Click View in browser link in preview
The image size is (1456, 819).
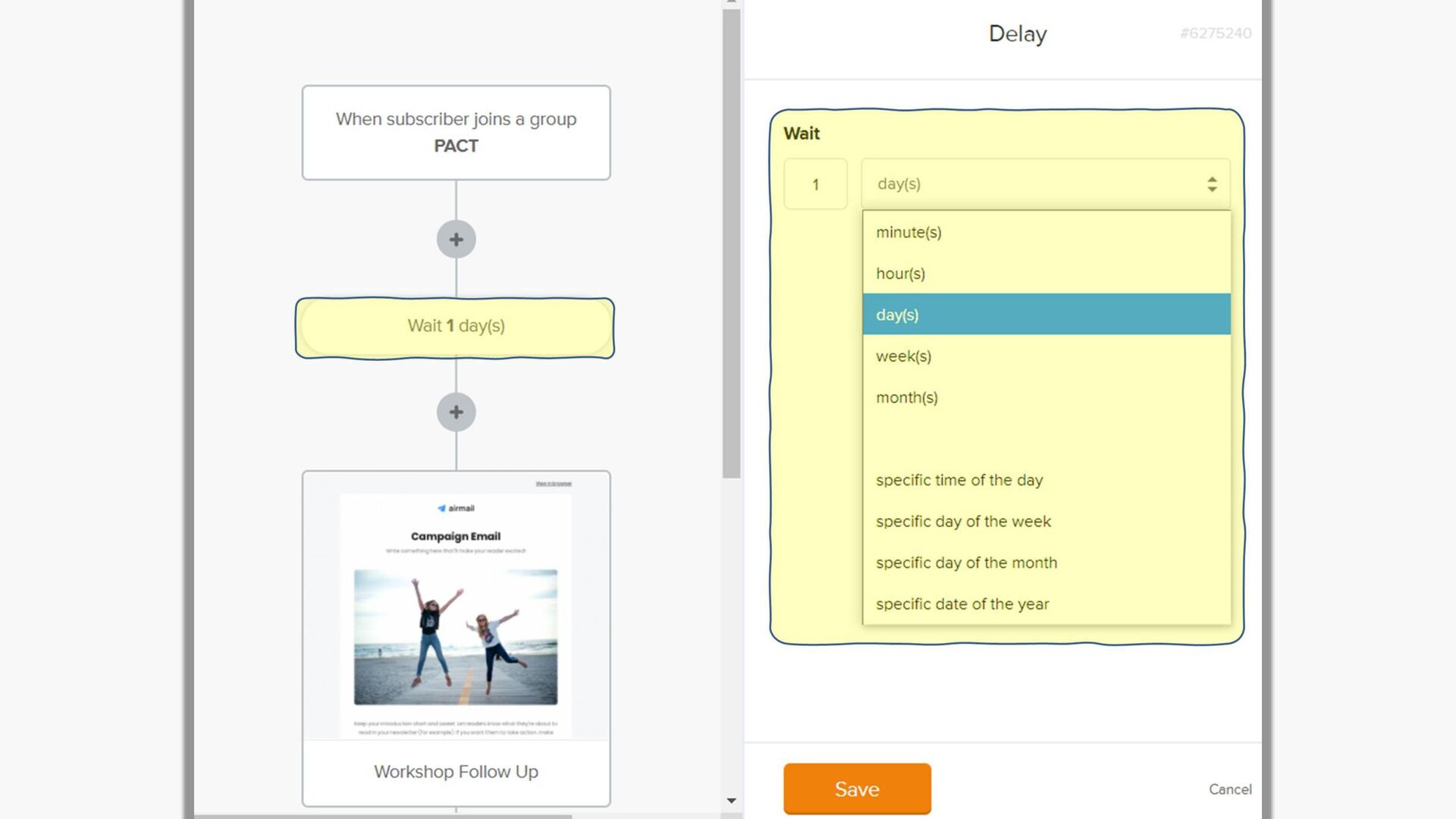[554, 484]
